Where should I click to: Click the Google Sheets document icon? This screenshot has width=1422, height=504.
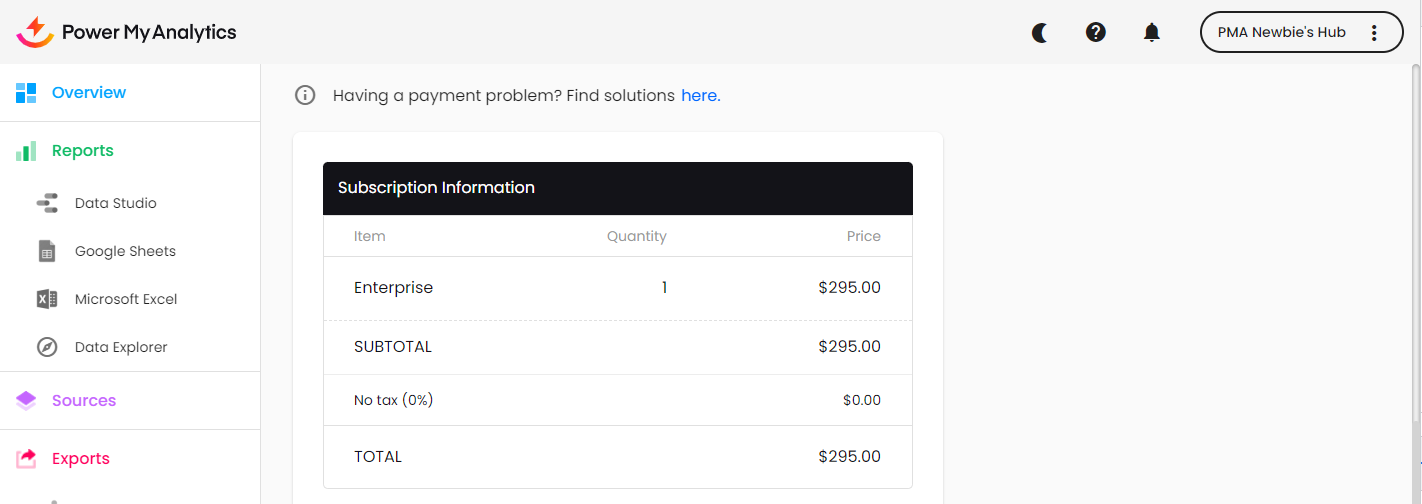click(x=47, y=251)
